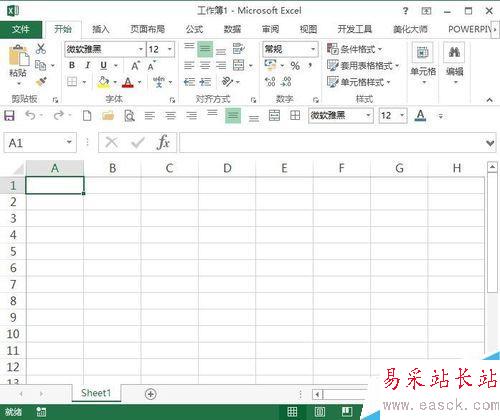This screenshot has height=420, width=500.
Task: Click ribbon Wrap Text icon
Action: pos(239,49)
